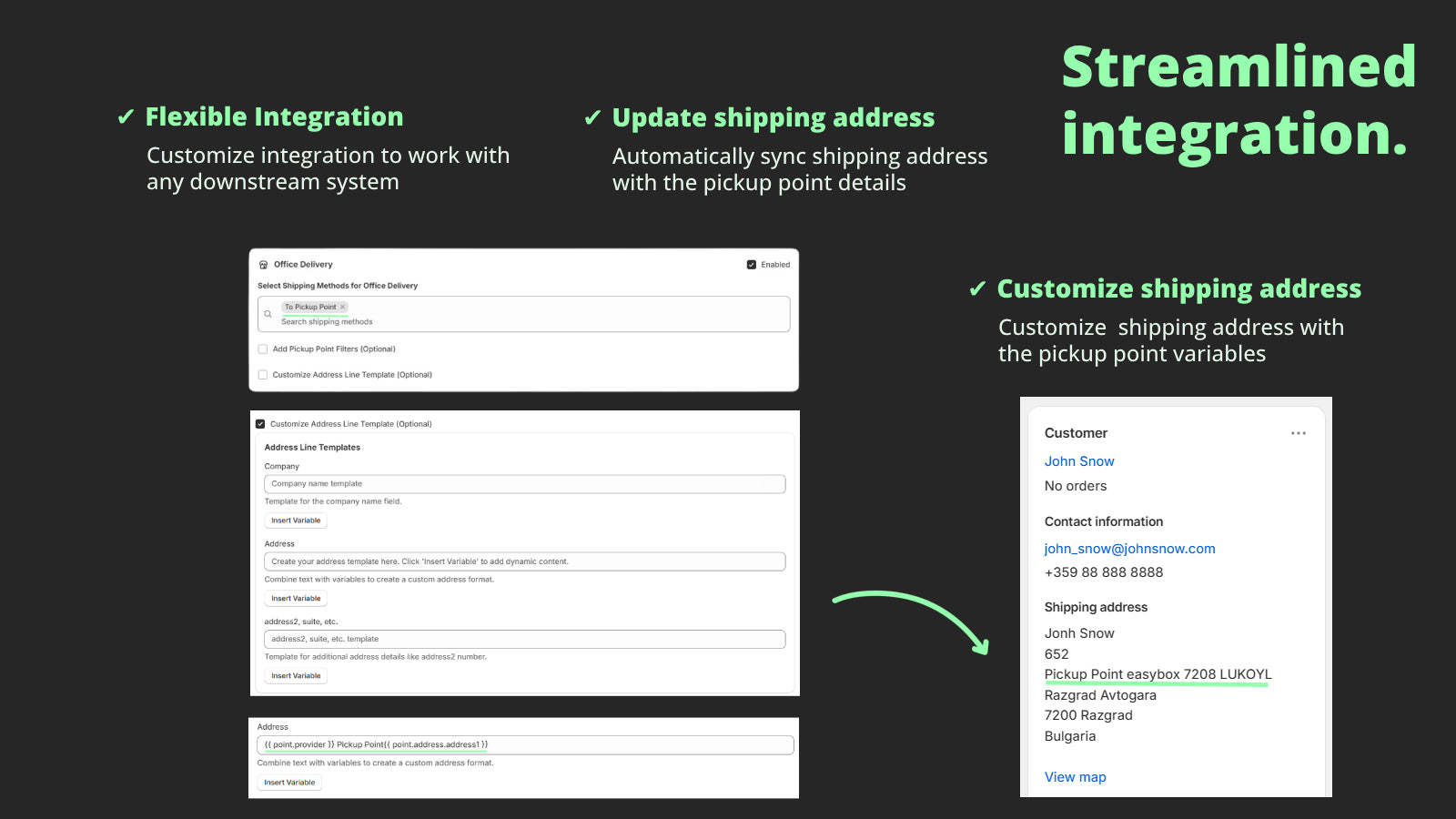Image resolution: width=1456 pixels, height=819 pixels.
Task: Click the Search shipping methods field
Action: point(524,314)
